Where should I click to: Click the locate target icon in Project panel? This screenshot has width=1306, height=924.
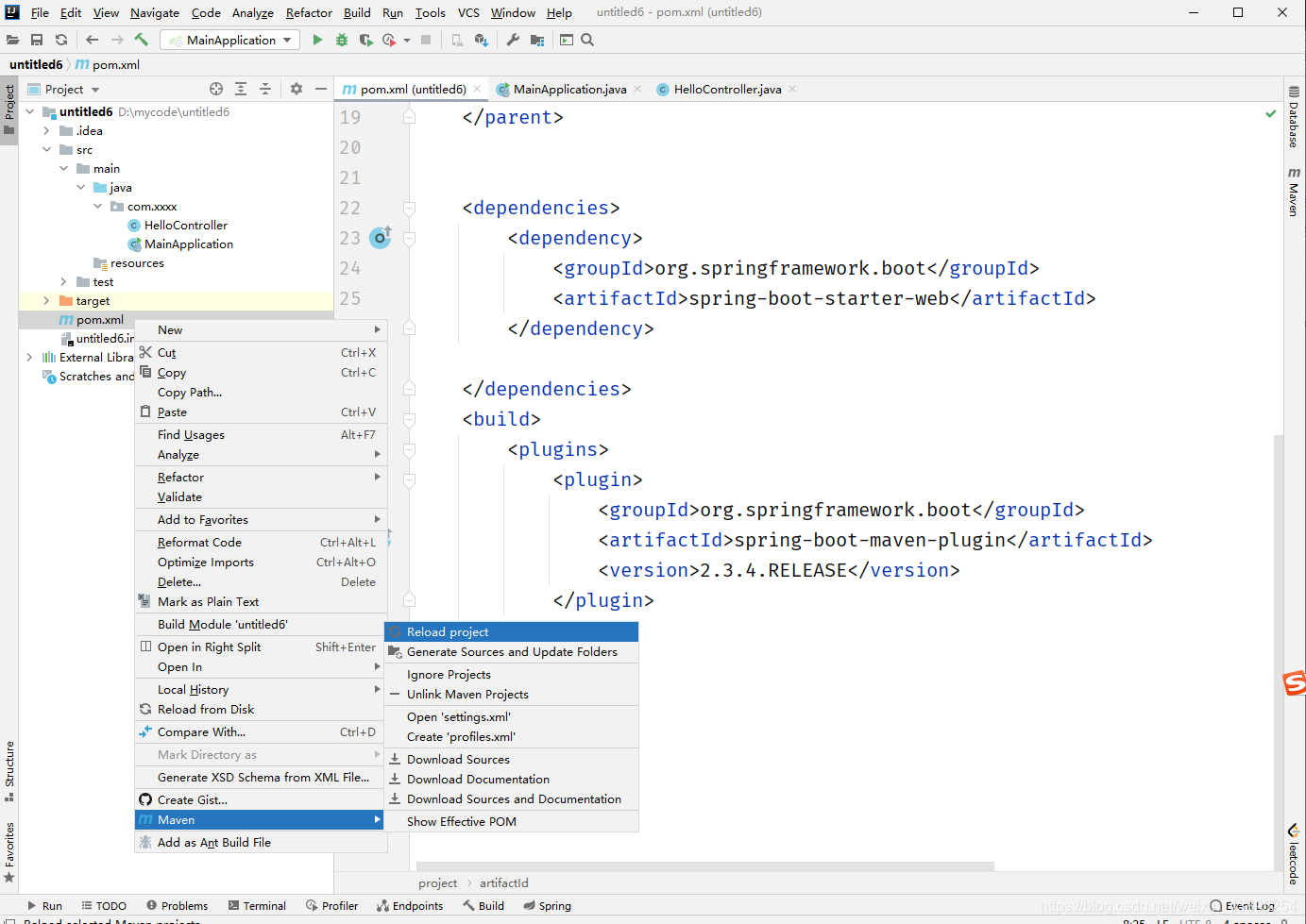coord(216,89)
